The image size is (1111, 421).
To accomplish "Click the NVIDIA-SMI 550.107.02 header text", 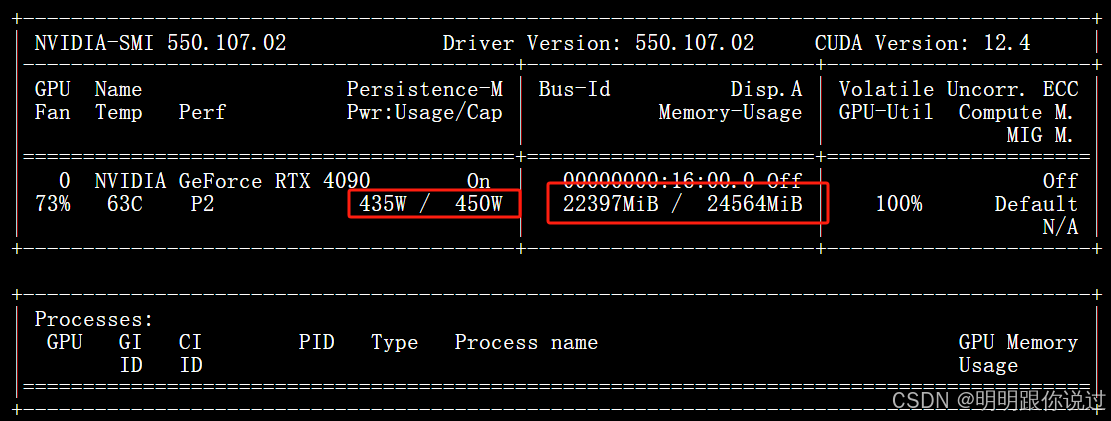I will 160,43.
